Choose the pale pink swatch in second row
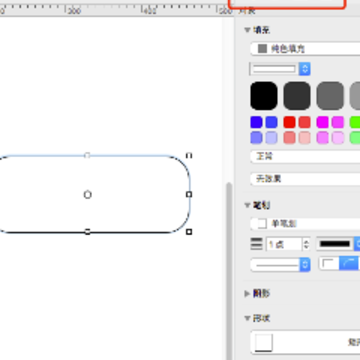This screenshot has height=360, width=360. coord(305,138)
